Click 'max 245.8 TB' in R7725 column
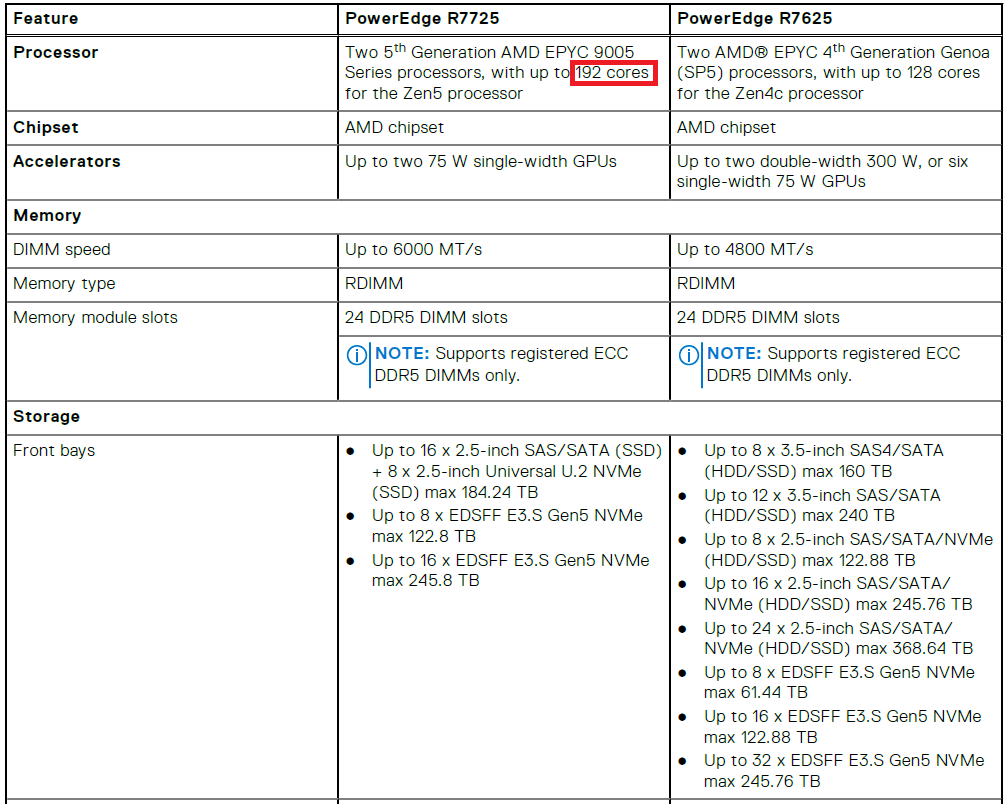 (425, 581)
